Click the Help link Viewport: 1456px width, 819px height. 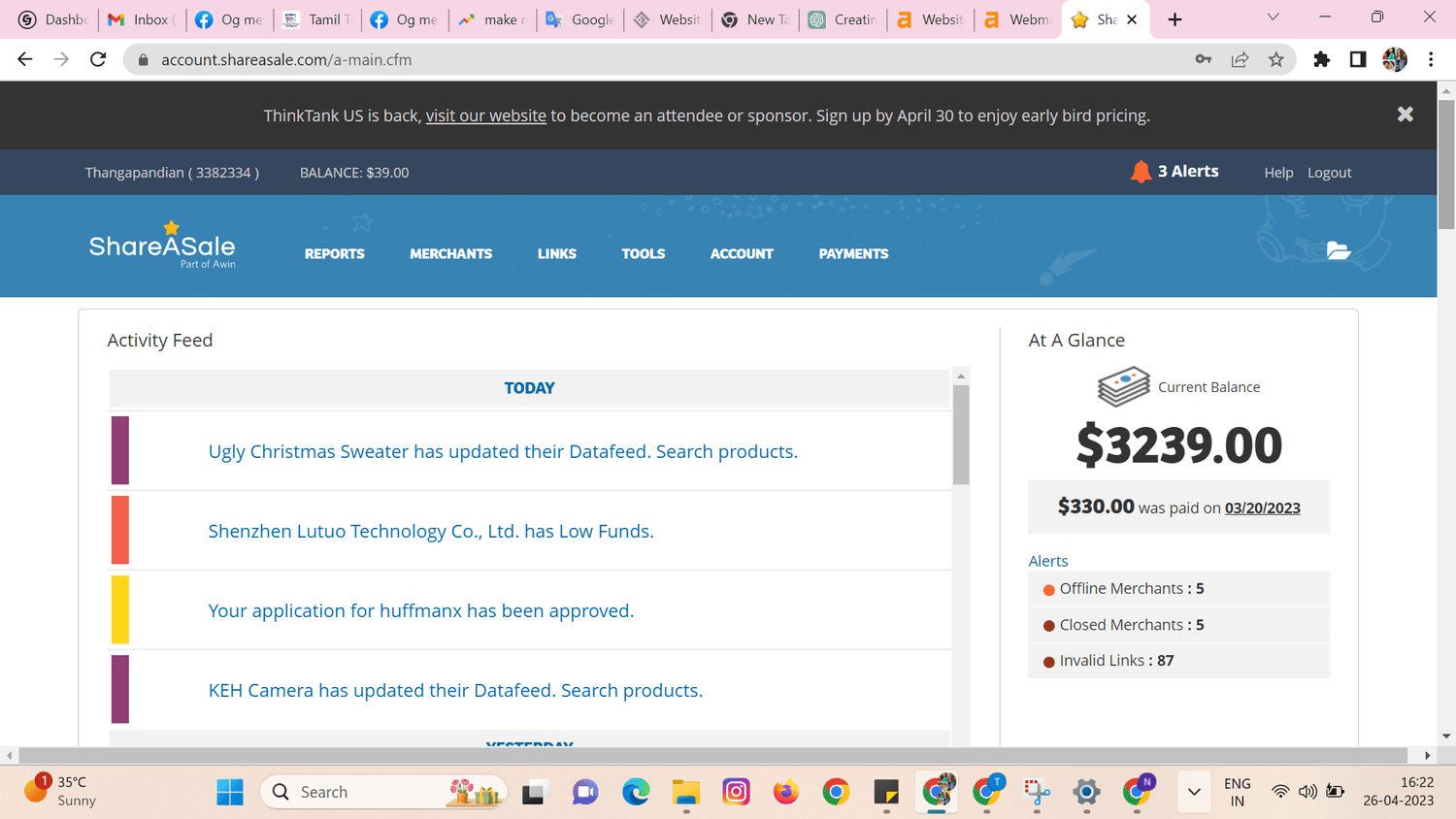pyautogui.click(x=1278, y=172)
